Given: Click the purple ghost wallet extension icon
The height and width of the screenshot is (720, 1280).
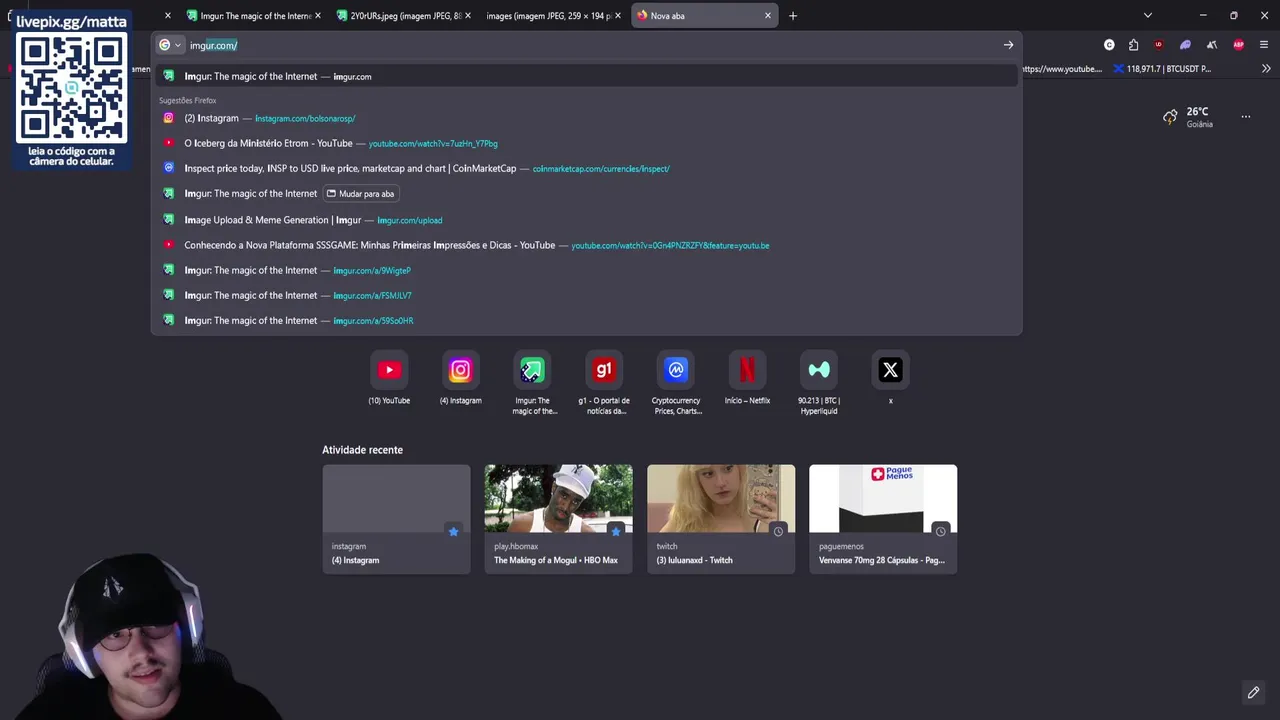Looking at the screenshot, I should 1185,45.
